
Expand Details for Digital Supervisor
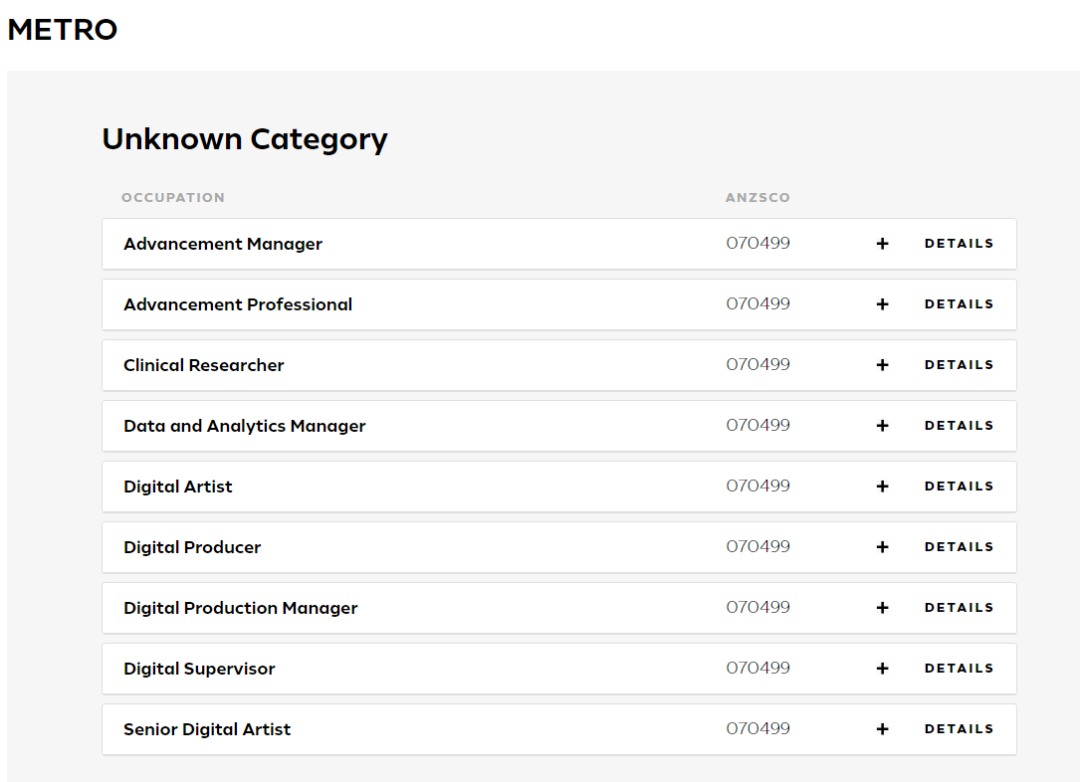point(958,669)
